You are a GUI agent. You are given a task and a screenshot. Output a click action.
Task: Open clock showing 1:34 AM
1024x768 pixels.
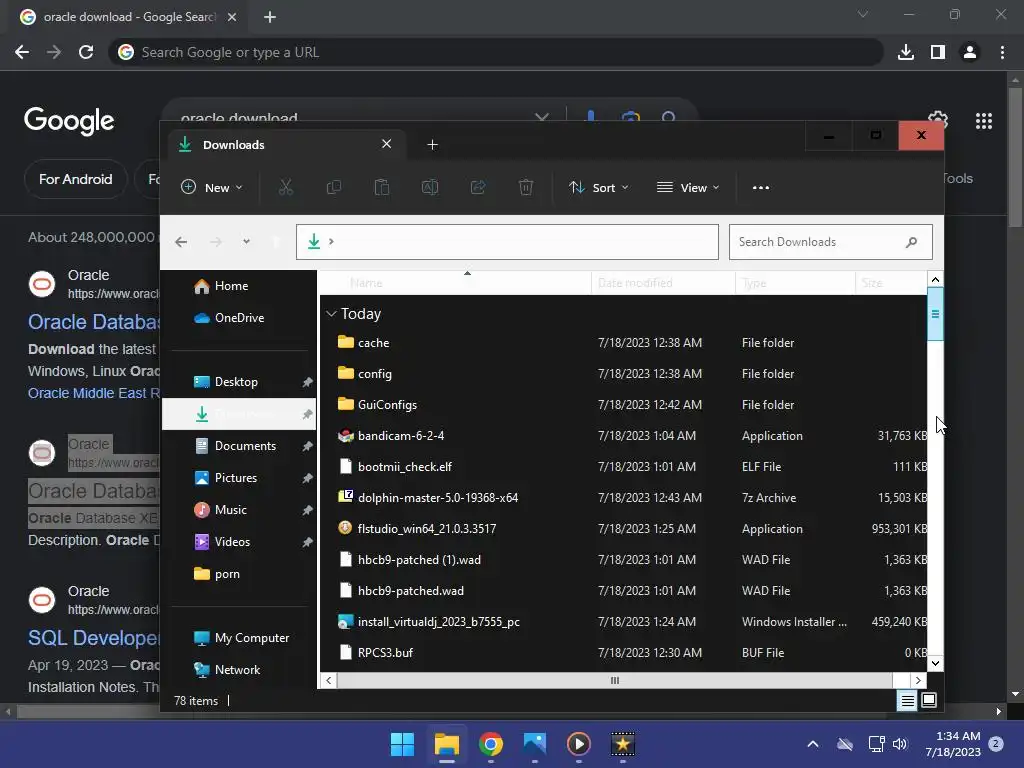click(x=953, y=744)
